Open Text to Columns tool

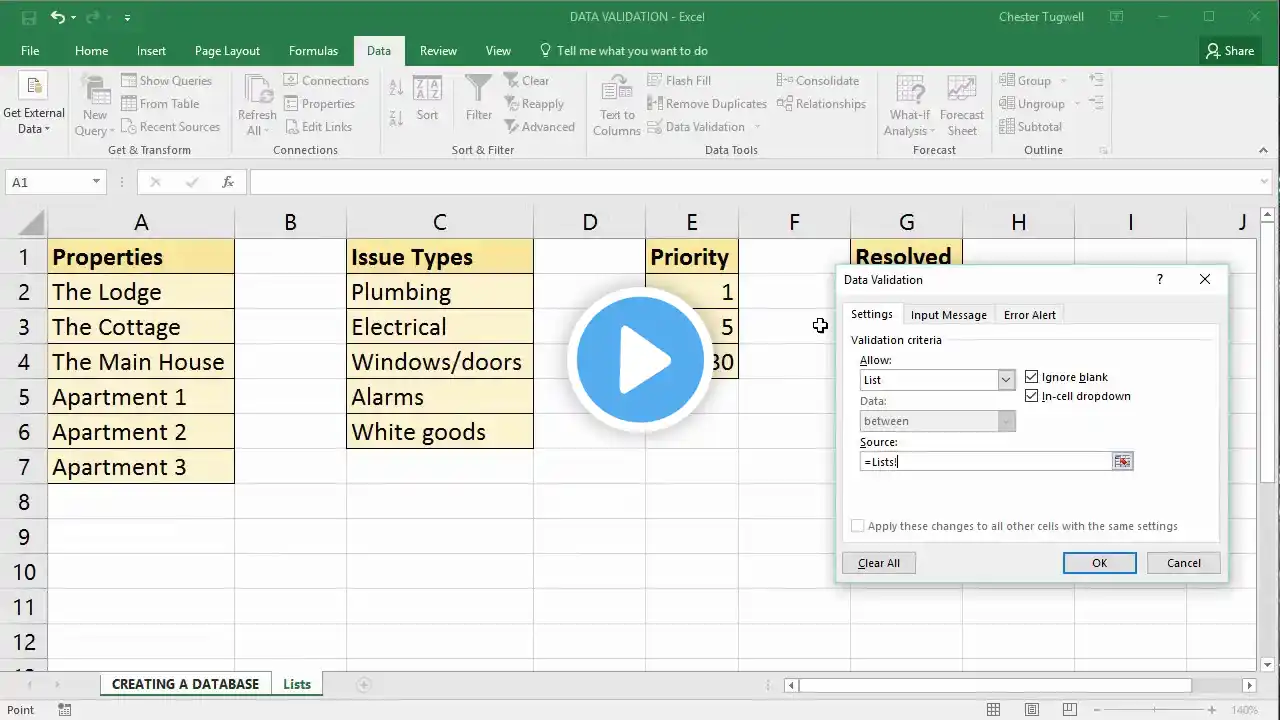click(617, 105)
